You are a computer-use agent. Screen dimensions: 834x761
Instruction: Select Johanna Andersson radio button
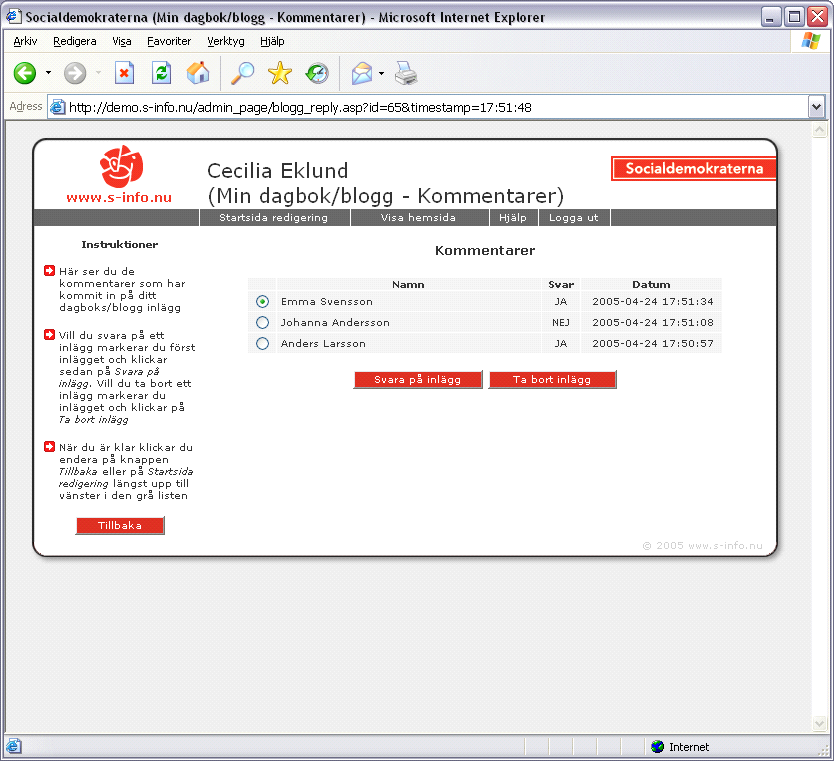(262, 322)
